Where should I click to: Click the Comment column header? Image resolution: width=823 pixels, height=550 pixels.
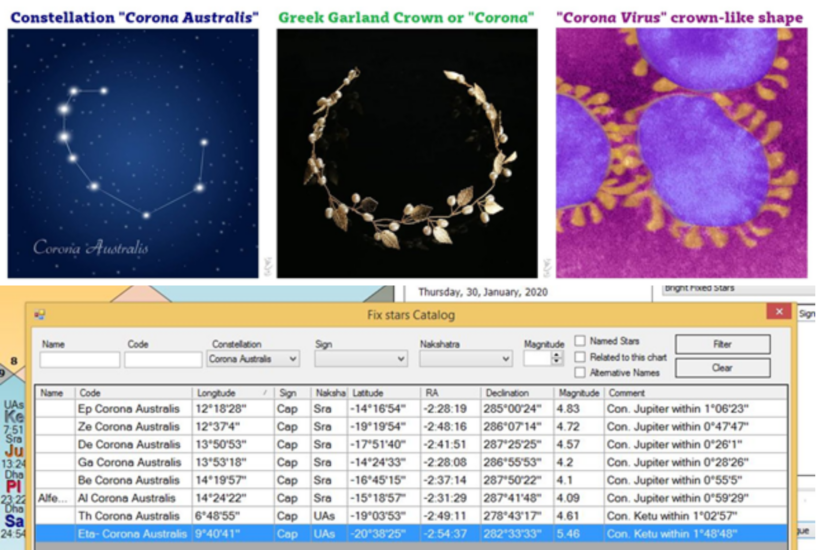pyautogui.click(x=690, y=393)
